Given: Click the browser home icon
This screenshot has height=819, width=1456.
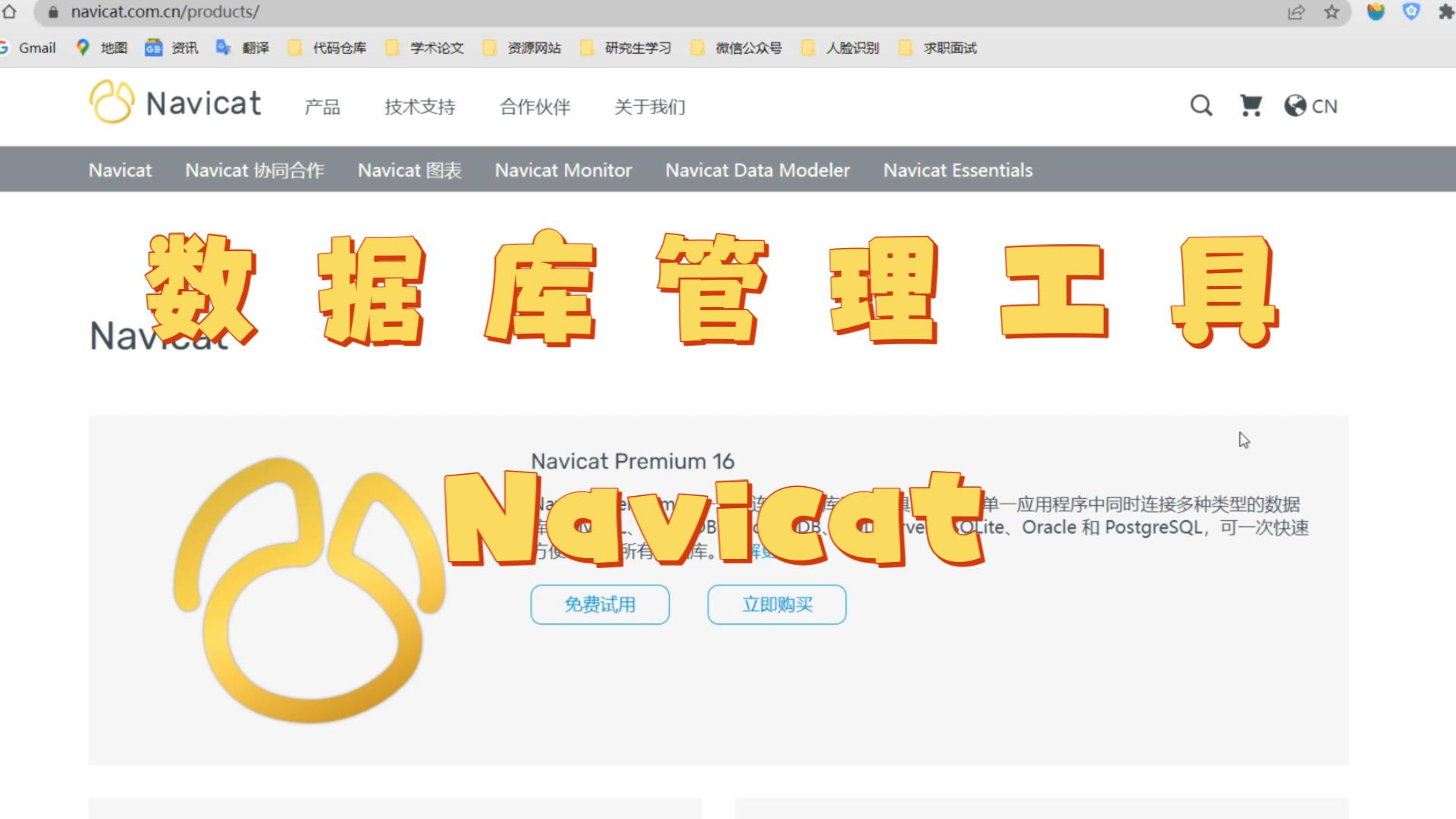Looking at the screenshot, I should (9, 12).
